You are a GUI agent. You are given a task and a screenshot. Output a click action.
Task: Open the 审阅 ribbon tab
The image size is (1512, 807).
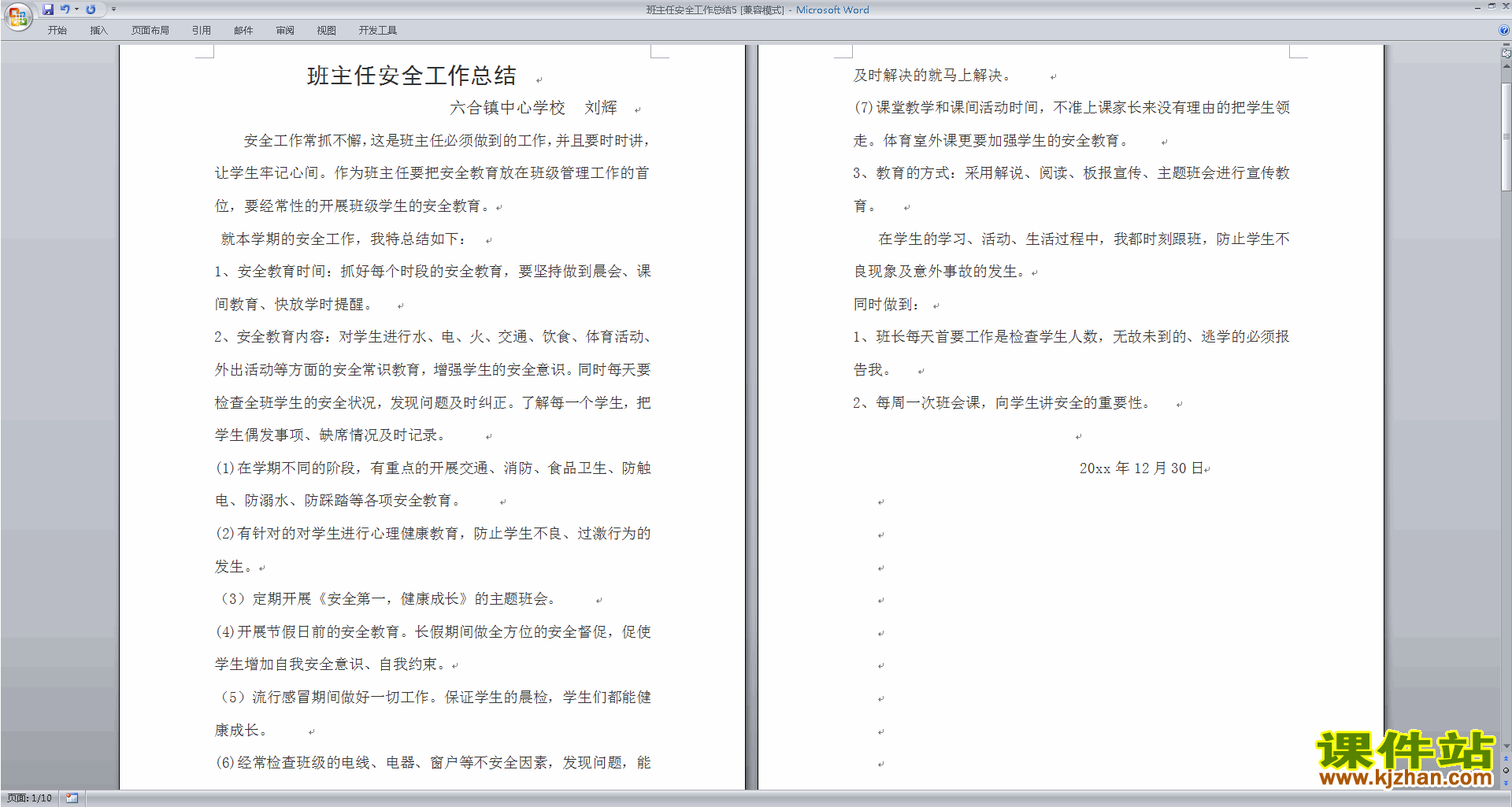coord(285,31)
